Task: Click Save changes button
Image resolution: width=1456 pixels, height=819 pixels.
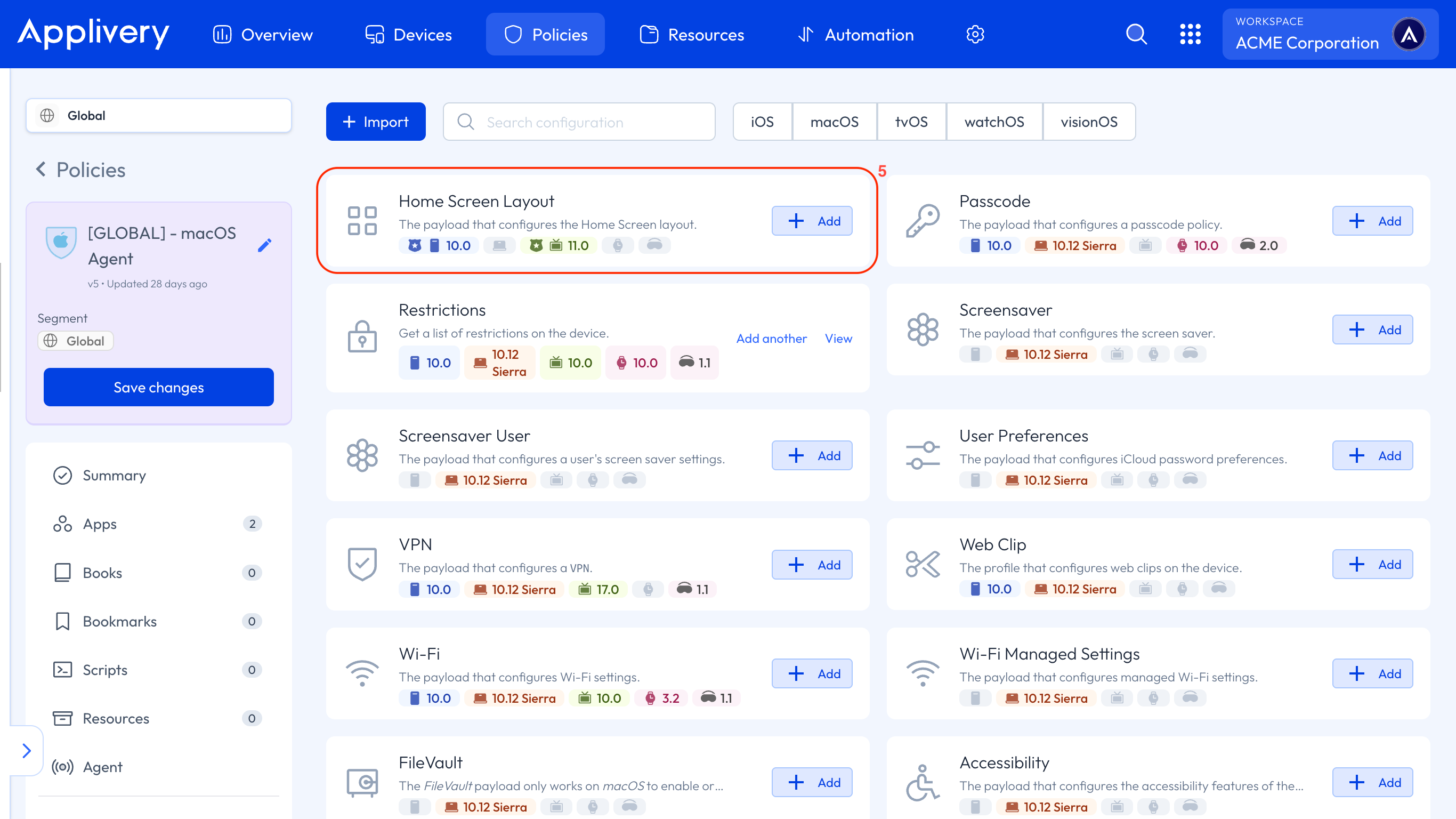Action: [158, 387]
